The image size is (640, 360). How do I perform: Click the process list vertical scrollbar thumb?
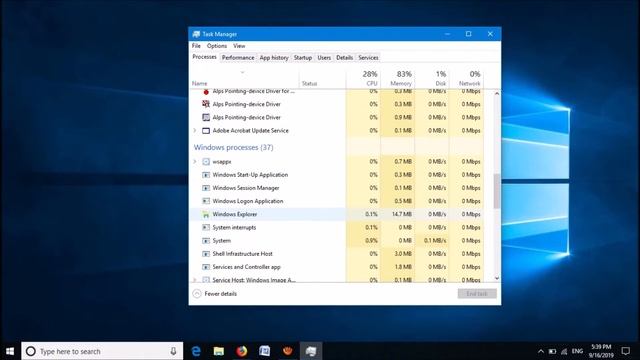click(497, 191)
